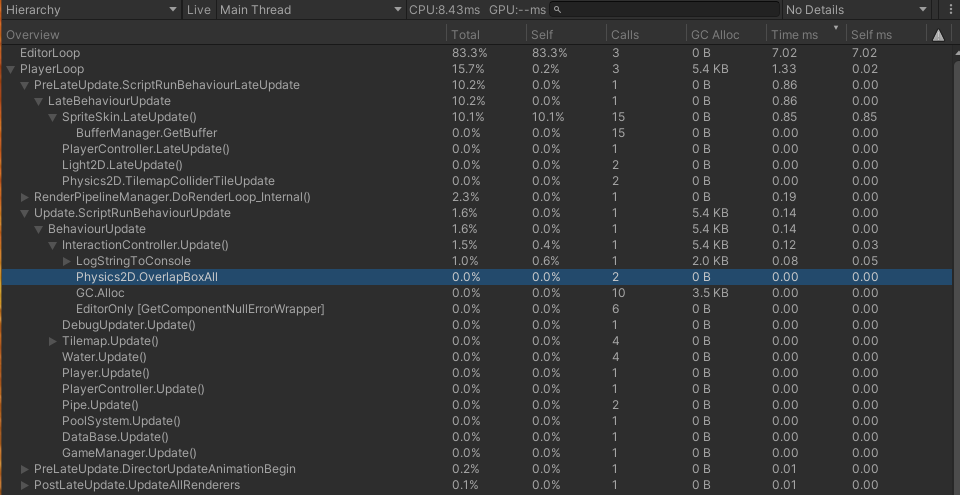The image size is (960, 495).
Task: Select the GC.Alloc row
Action: (476, 293)
